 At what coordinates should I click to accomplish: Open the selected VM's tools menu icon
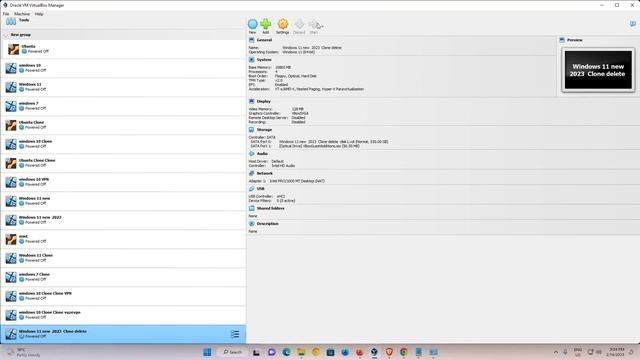click(x=235, y=334)
